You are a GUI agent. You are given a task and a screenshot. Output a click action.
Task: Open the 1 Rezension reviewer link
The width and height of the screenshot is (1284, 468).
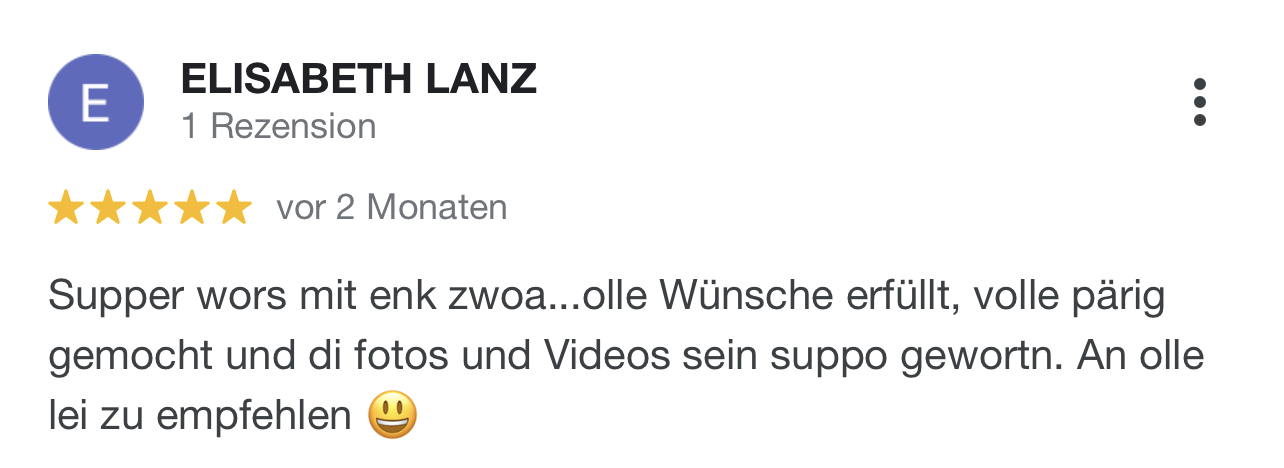coord(279,126)
